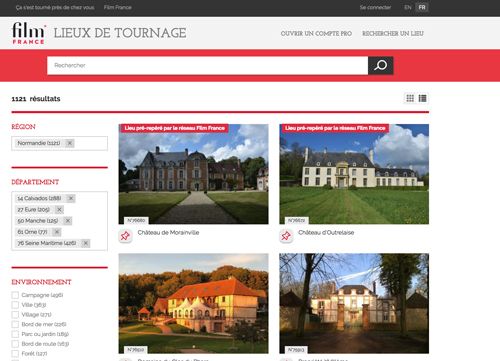Screen dimensions: 500x361
Task: Switch to list view layout
Action: [422, 98]
